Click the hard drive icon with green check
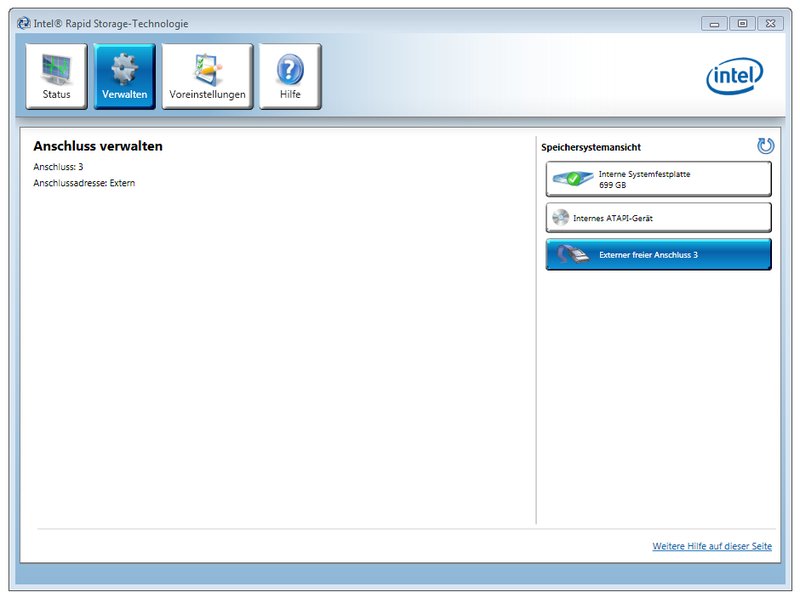Viewport: 800px width, 598px height. (572, 179)
